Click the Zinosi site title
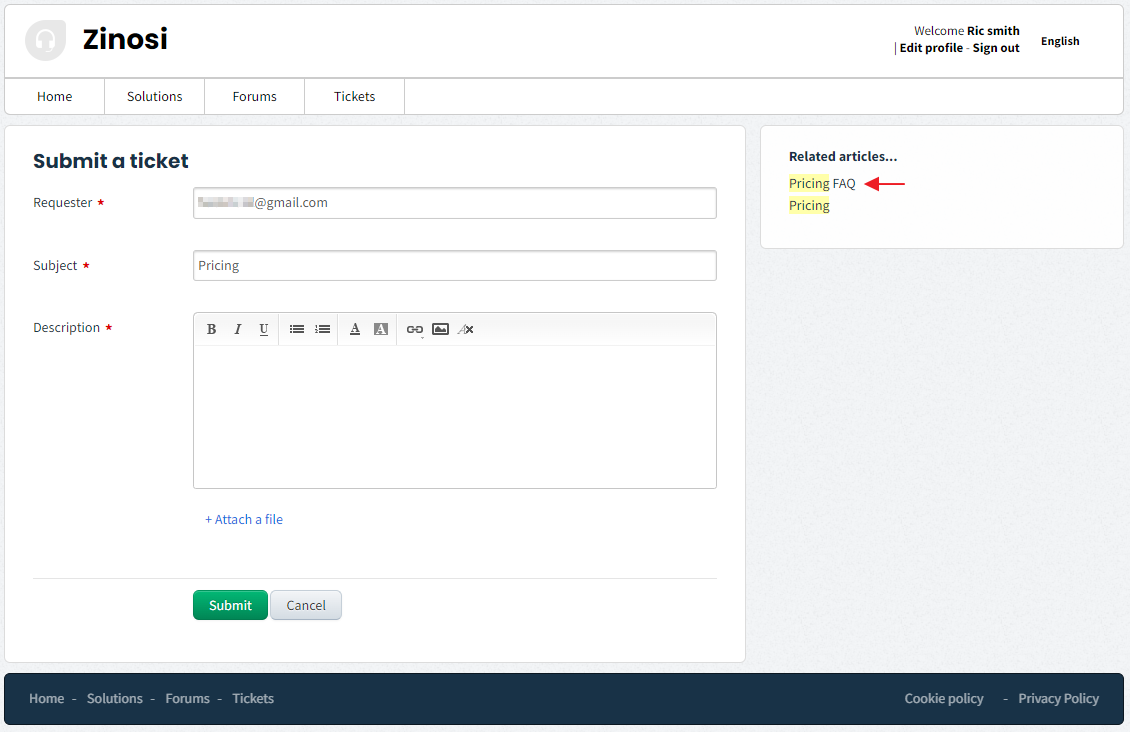The width and height of the screenshot is (1130, 732). pos(125,39)
